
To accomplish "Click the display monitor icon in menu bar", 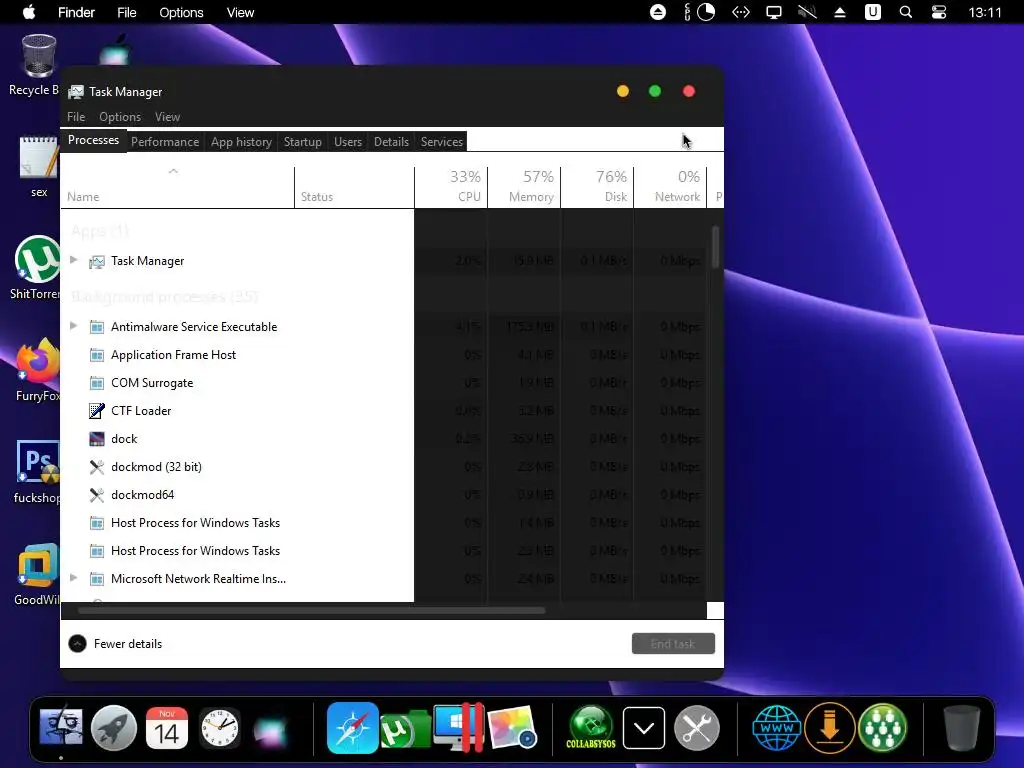I will (x=774, y=12).
